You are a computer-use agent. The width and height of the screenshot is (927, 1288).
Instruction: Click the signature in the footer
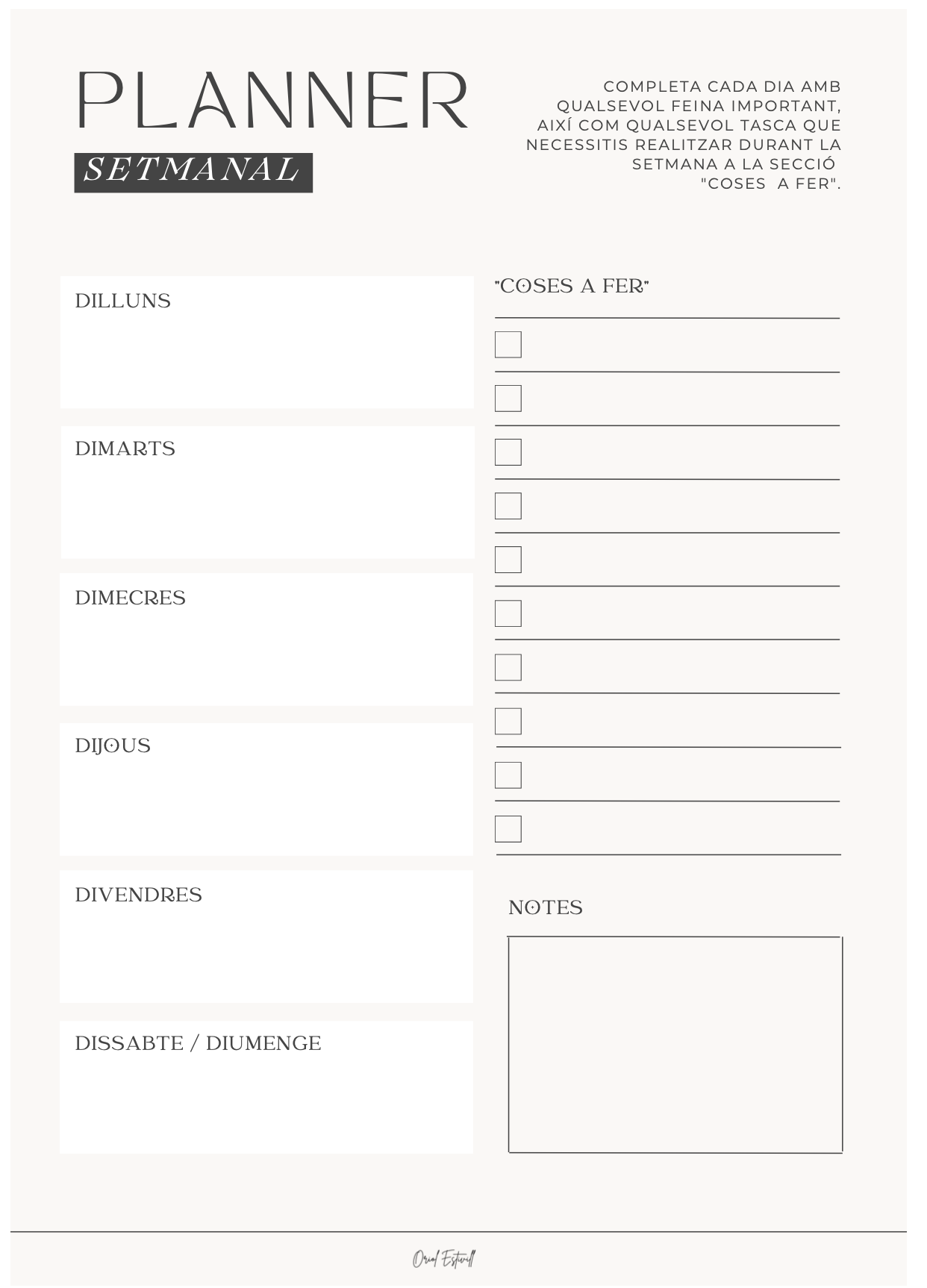click(444, 1260)
